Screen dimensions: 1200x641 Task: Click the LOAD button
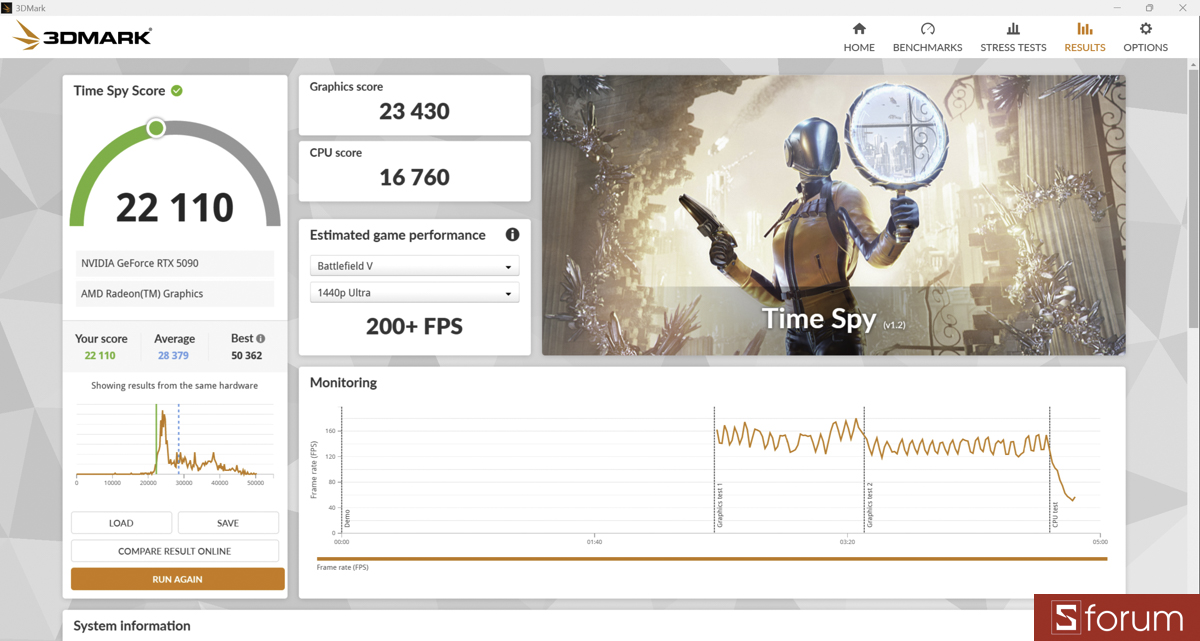(x=121, y=523)
